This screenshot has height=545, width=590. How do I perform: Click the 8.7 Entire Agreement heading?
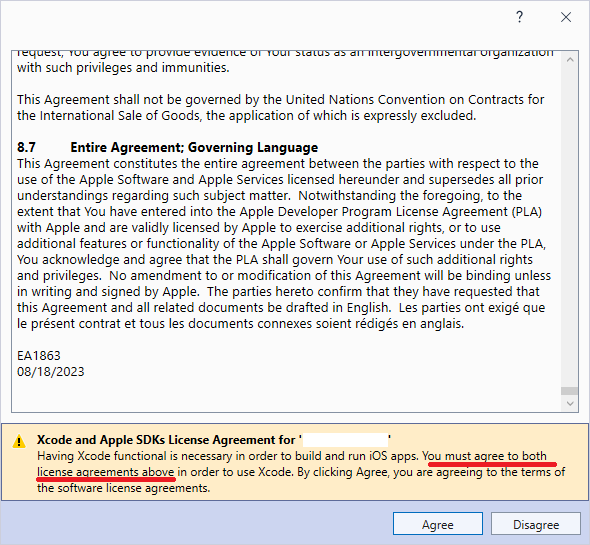coord(167,147)
